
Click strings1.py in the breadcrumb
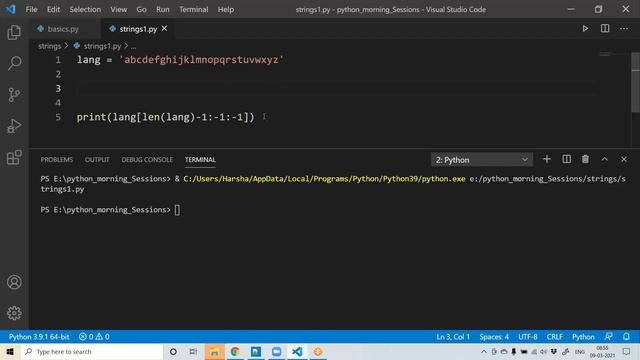(x=102, y=46)
